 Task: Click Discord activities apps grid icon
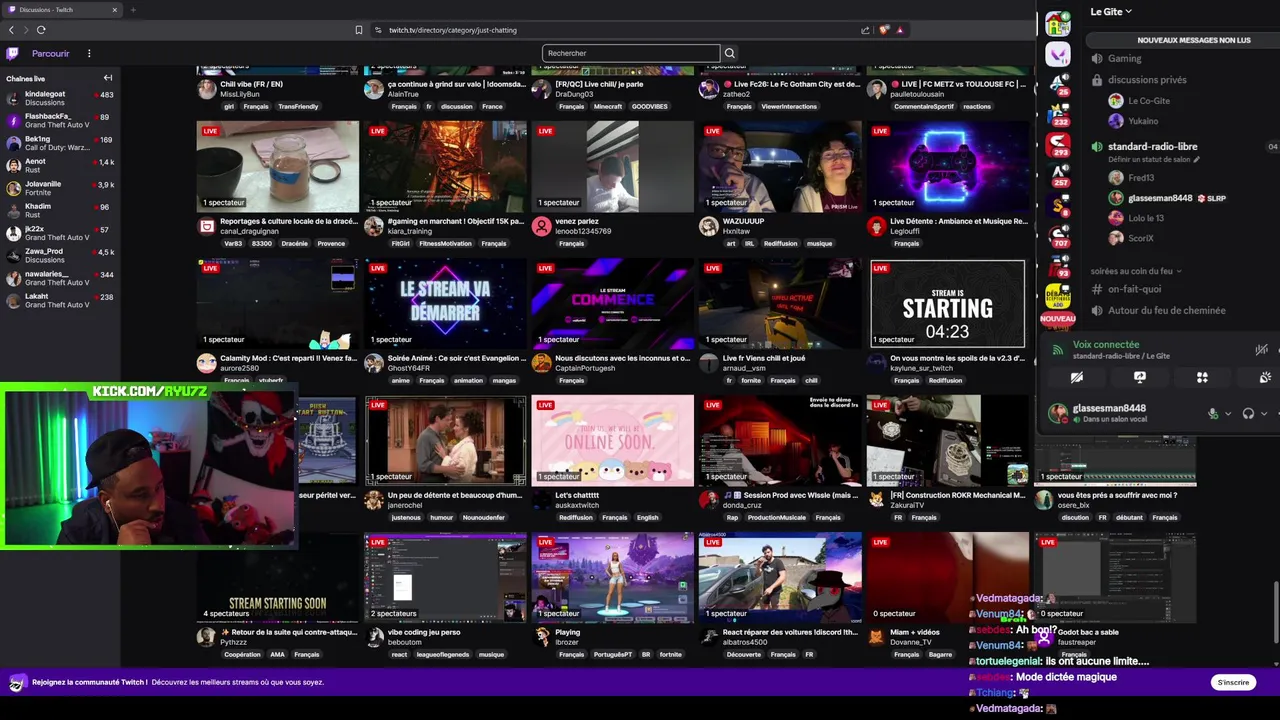click(1202, 378)
